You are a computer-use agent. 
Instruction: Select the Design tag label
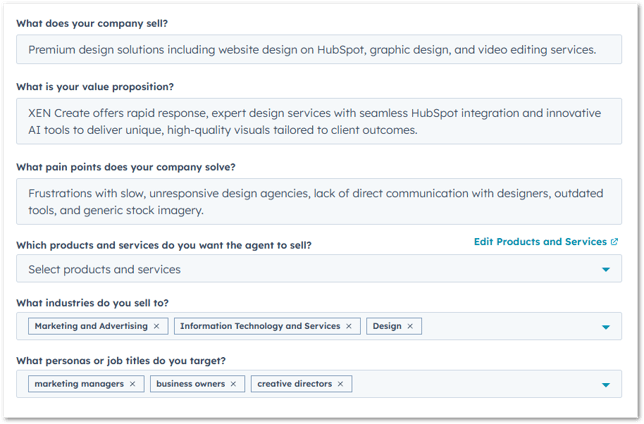click(x=387, y=326)
